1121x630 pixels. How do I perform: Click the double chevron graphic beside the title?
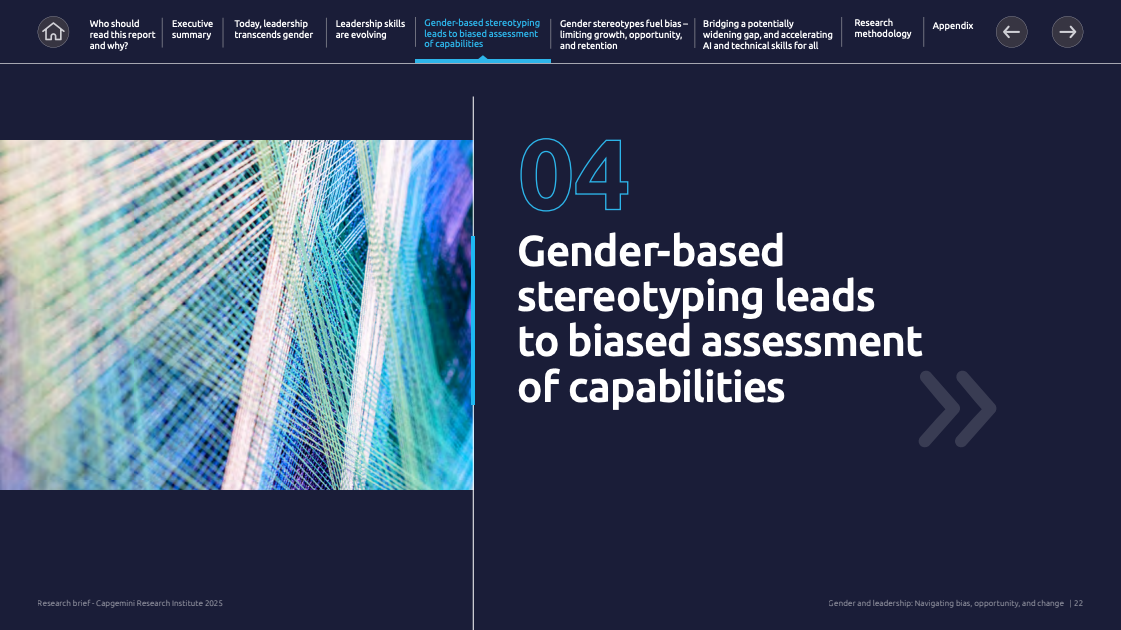tap(957, 408)
